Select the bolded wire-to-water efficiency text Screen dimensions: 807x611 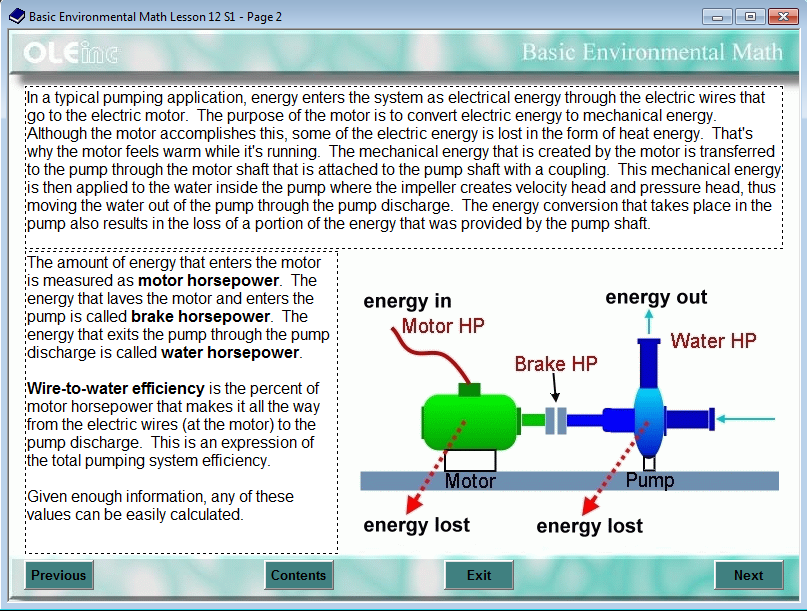104,388
